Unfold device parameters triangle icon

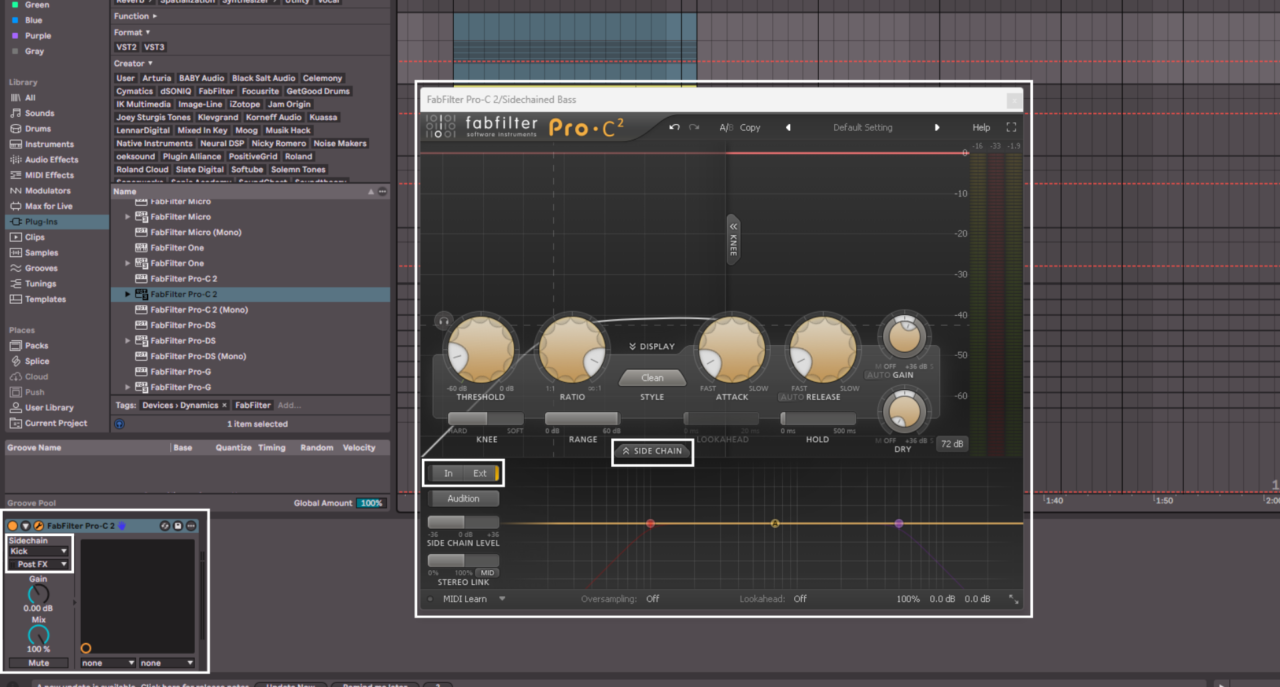coord(25,526)
